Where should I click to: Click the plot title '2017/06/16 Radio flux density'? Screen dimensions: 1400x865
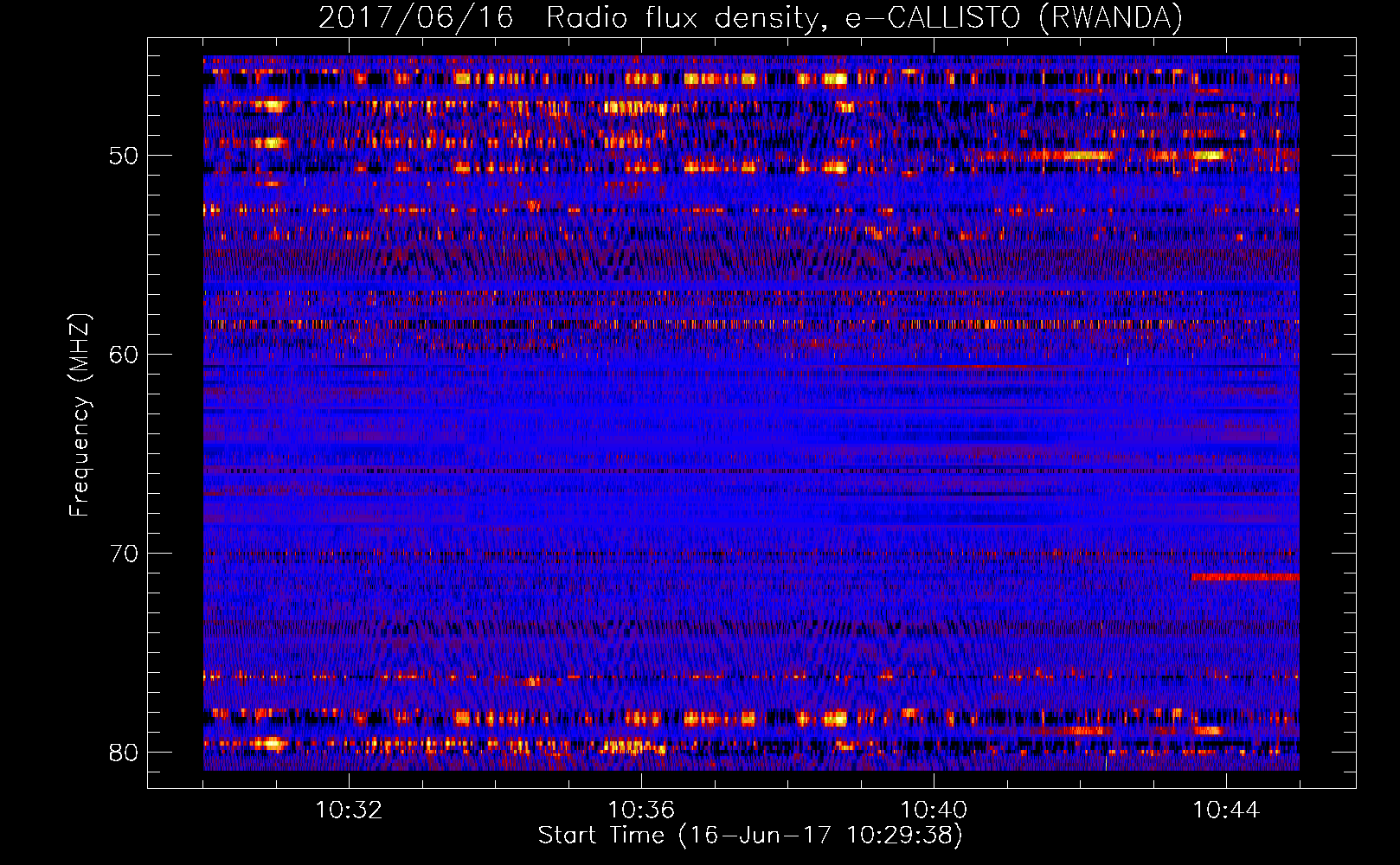click(750, 18)
